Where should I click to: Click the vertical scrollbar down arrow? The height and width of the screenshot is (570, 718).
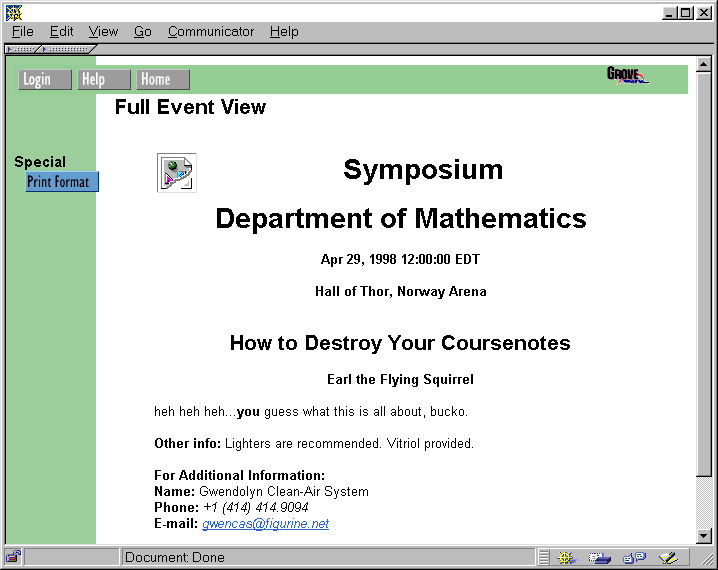click(x=703, y=535)
